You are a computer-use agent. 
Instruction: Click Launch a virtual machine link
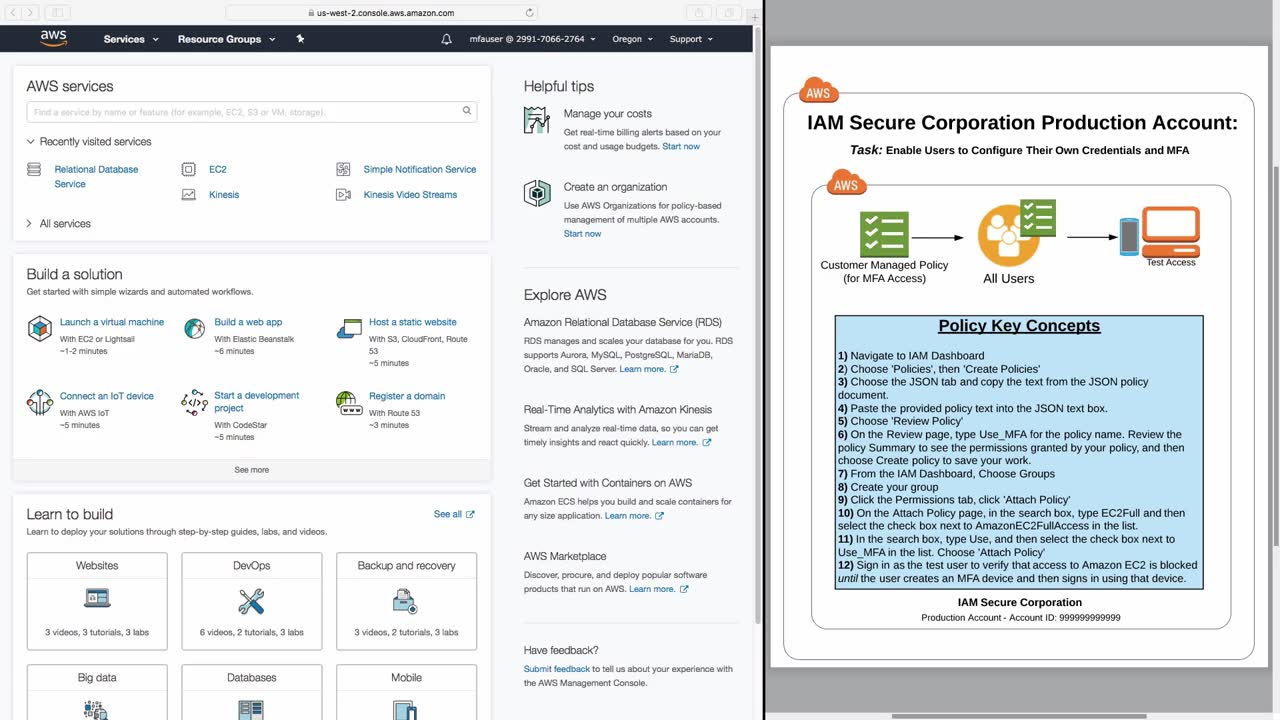coord(112,322)
